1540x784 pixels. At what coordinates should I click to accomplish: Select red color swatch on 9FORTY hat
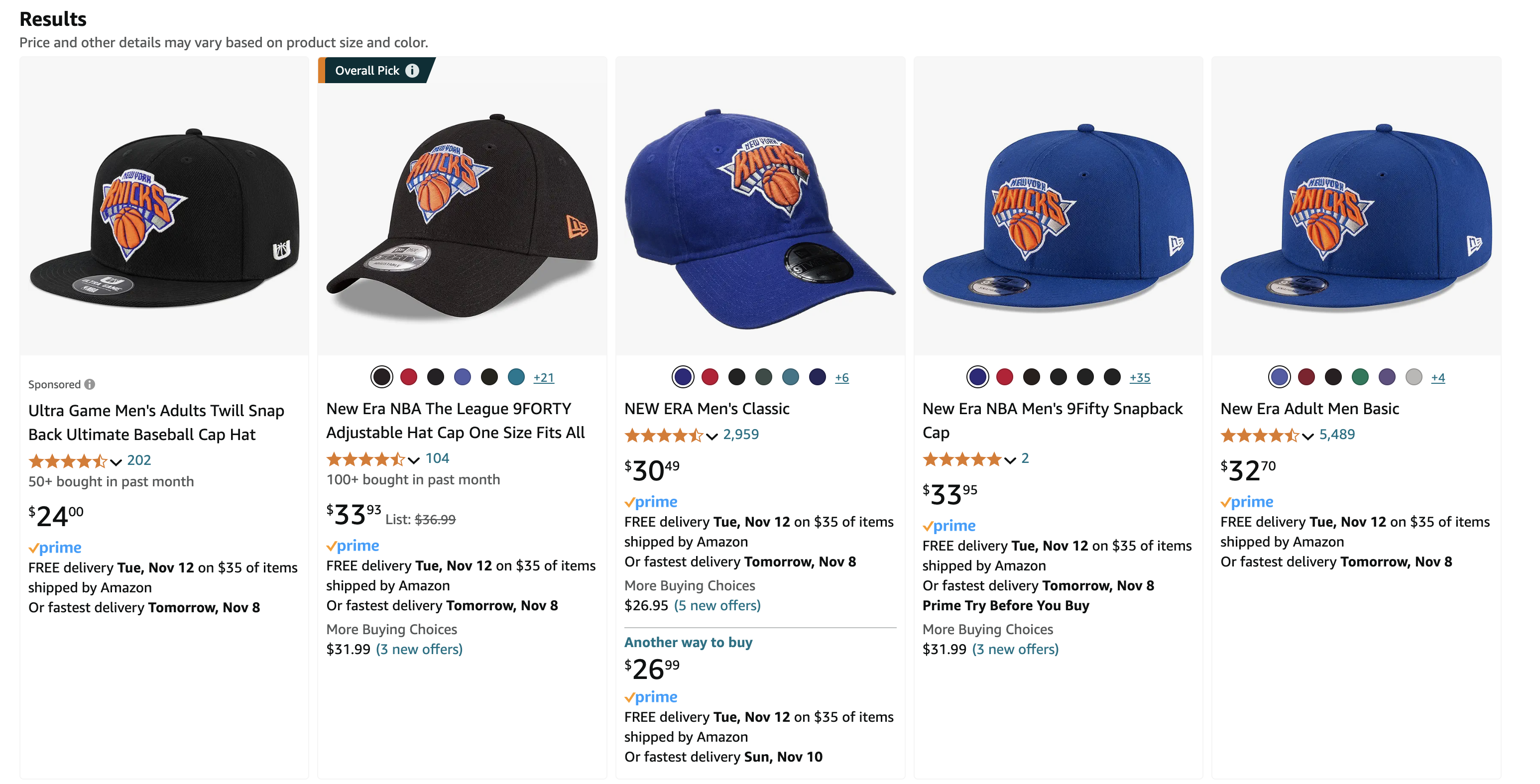[409, 377]
